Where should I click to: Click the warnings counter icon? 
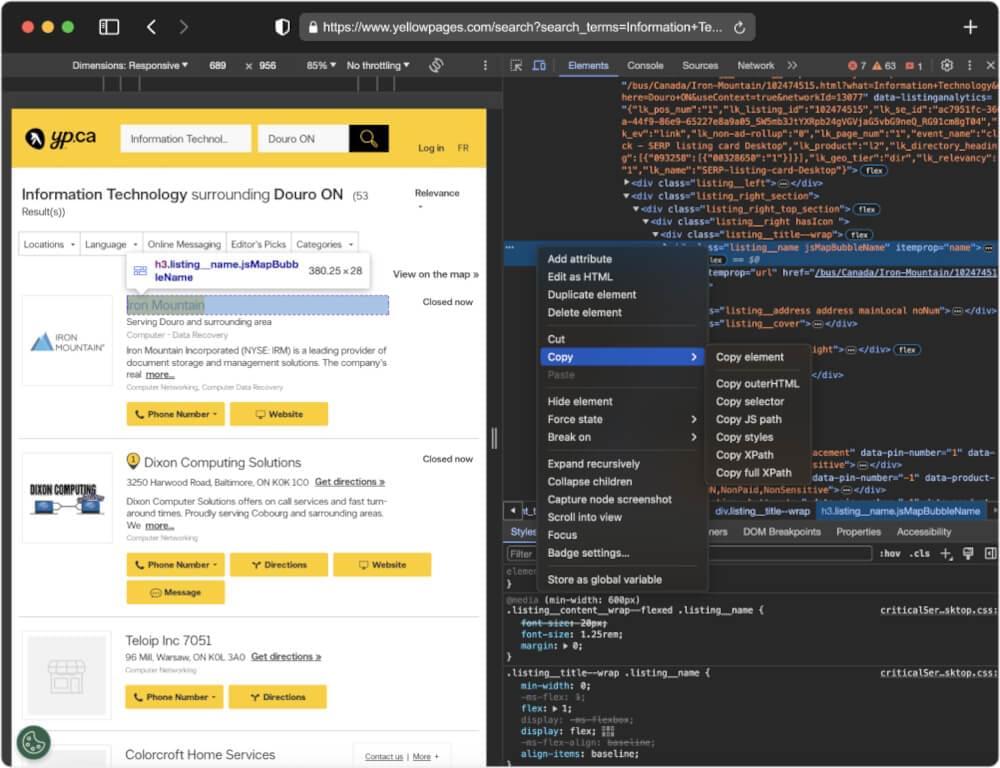pos(876,65)
